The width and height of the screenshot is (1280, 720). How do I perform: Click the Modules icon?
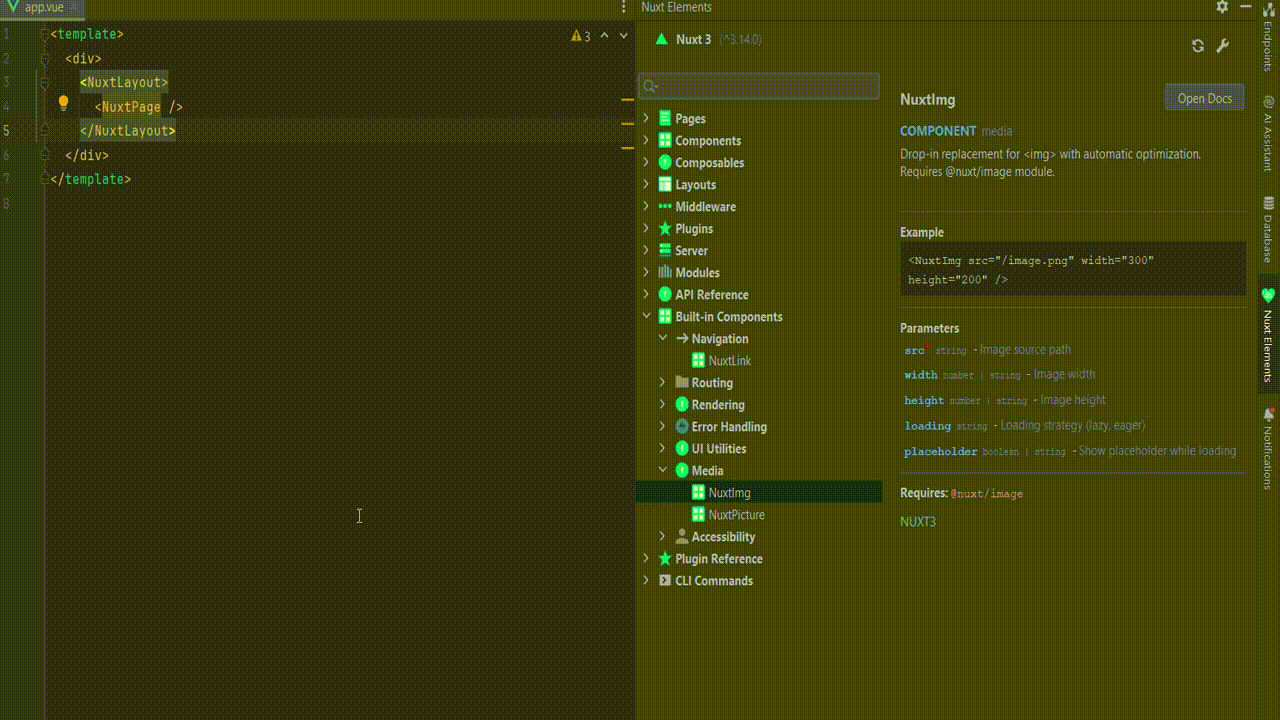(665, 272)
